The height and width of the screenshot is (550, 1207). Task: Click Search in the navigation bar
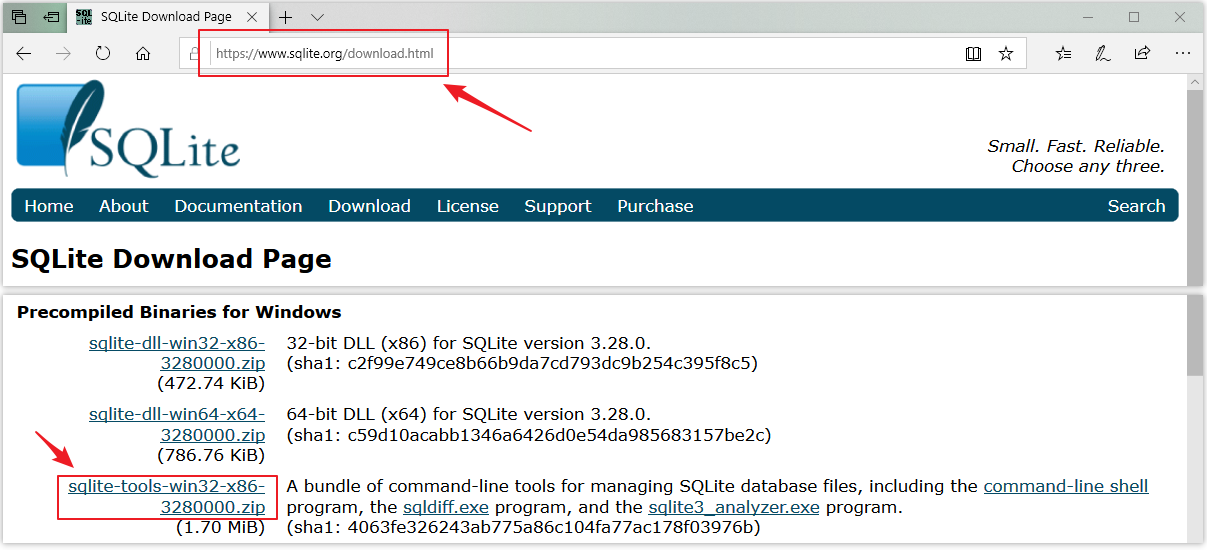pyautogui.click(x=1137, y=206)
